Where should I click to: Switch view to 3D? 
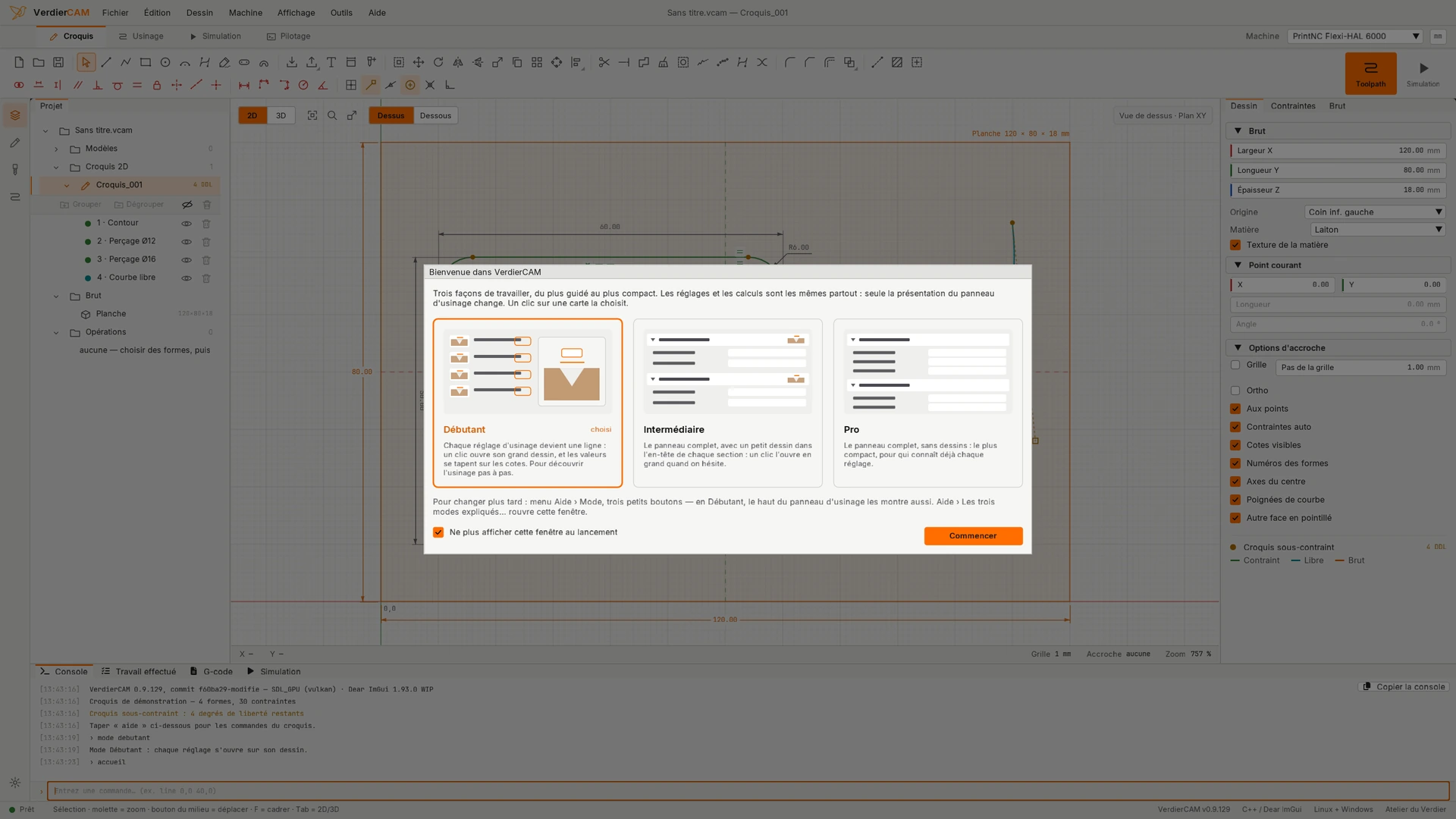281,116
